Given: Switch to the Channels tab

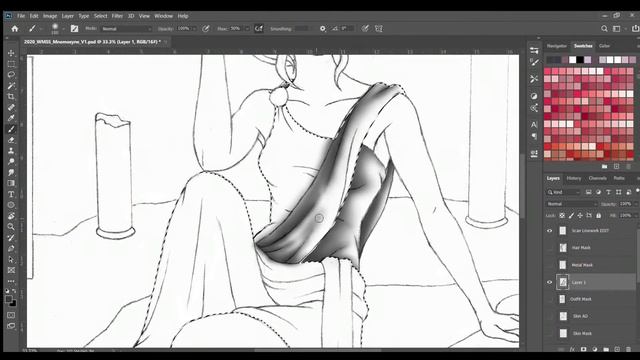Looking at the screenshot, I should pyautogui.click(x=598, y=178).
